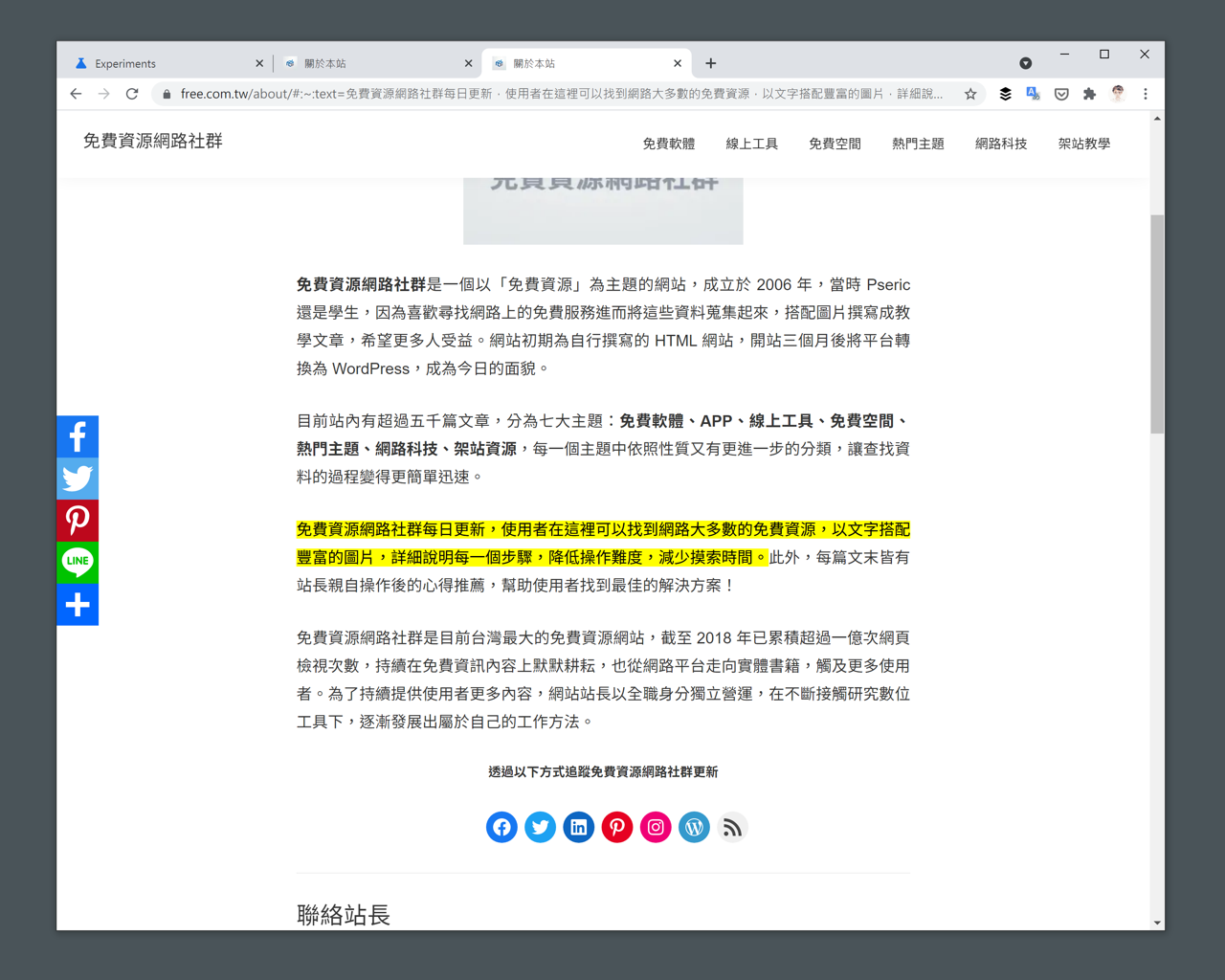The width and height of the screenshot is (1225, 980).
Task: Open the 線上工具 menu
Action: tap(752, 144)
